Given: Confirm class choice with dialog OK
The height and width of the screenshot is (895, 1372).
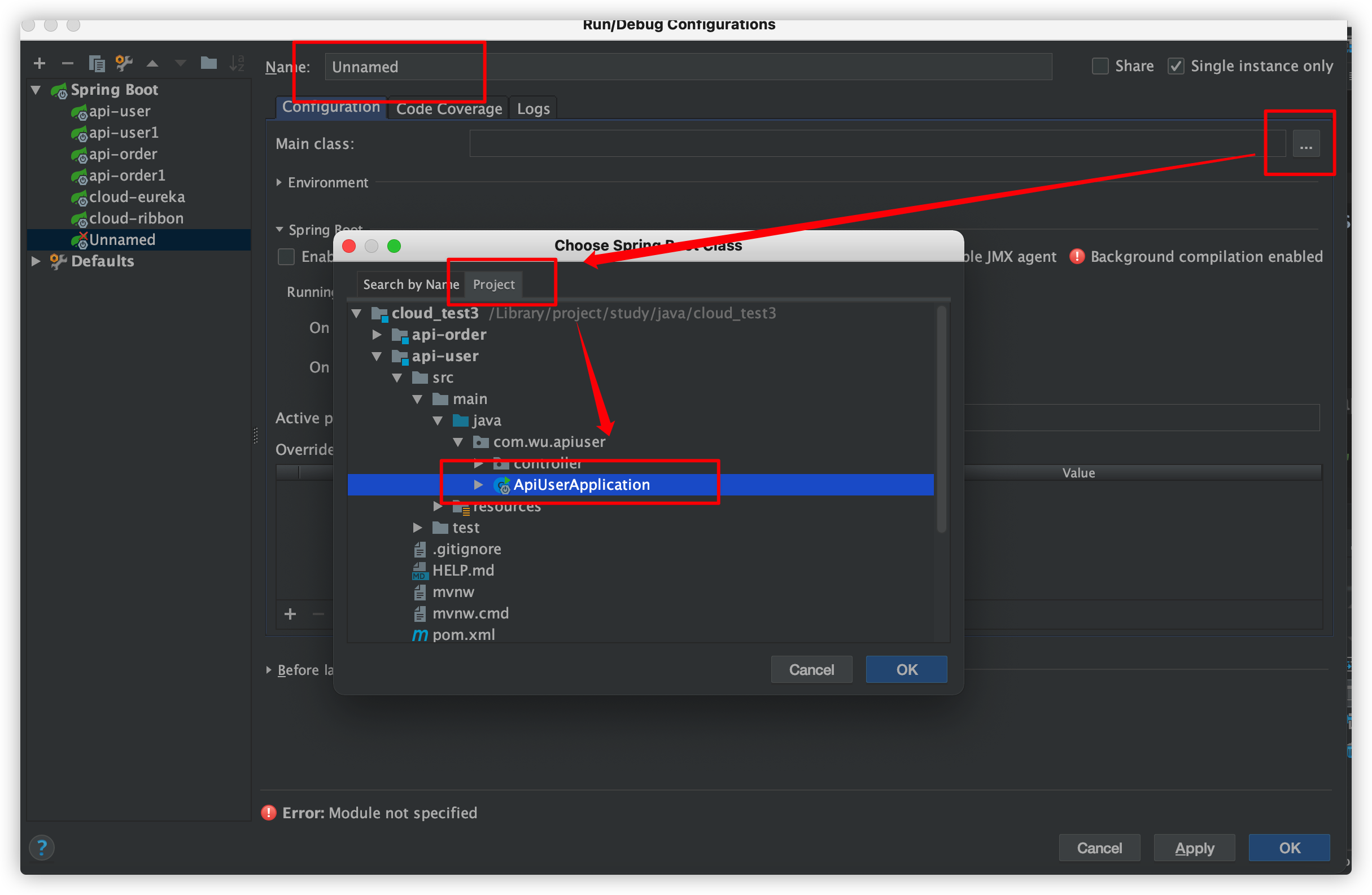Looking at the screenshot, I should (x=906, y=670).
